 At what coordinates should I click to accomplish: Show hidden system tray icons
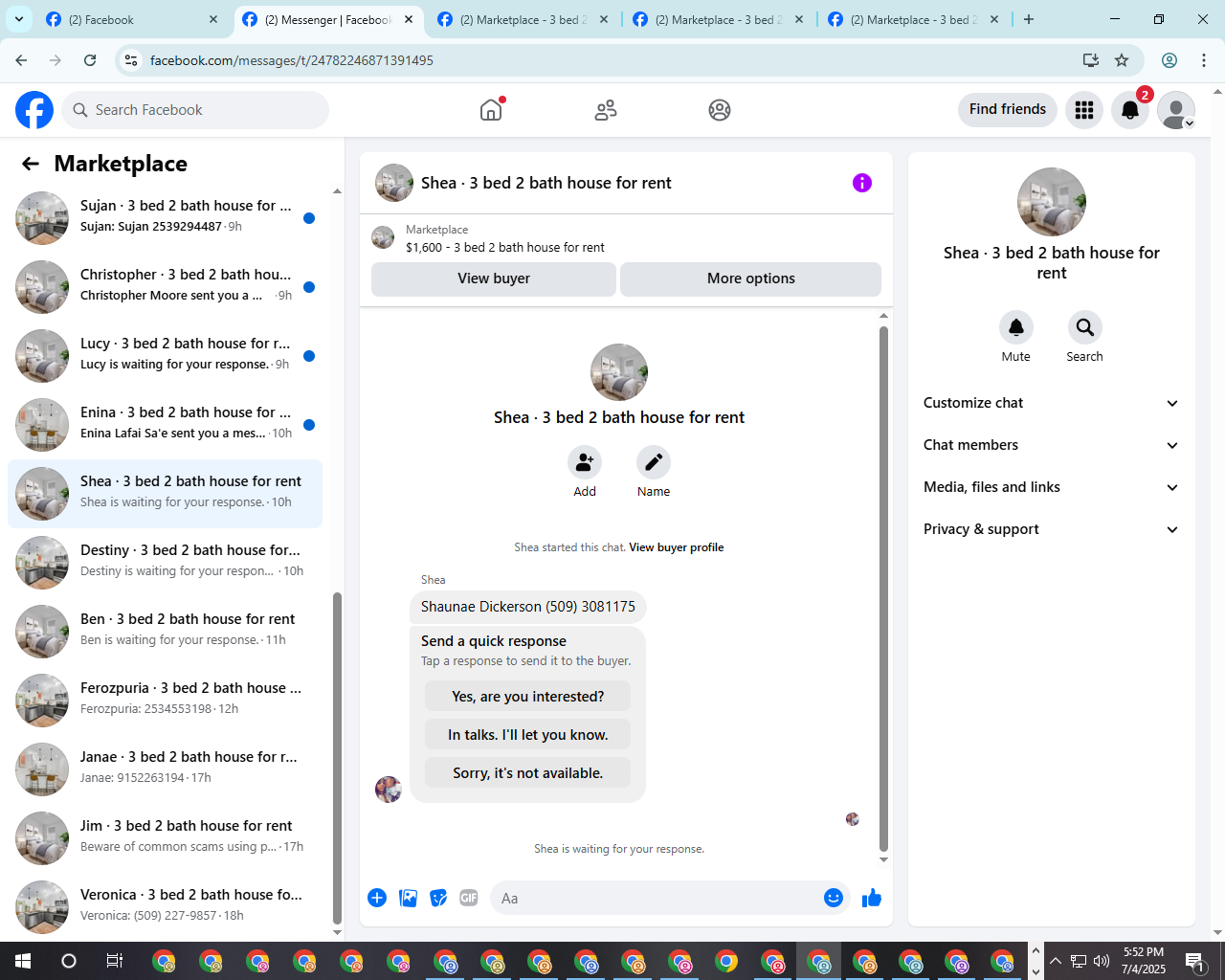(x=1056, y=961)
